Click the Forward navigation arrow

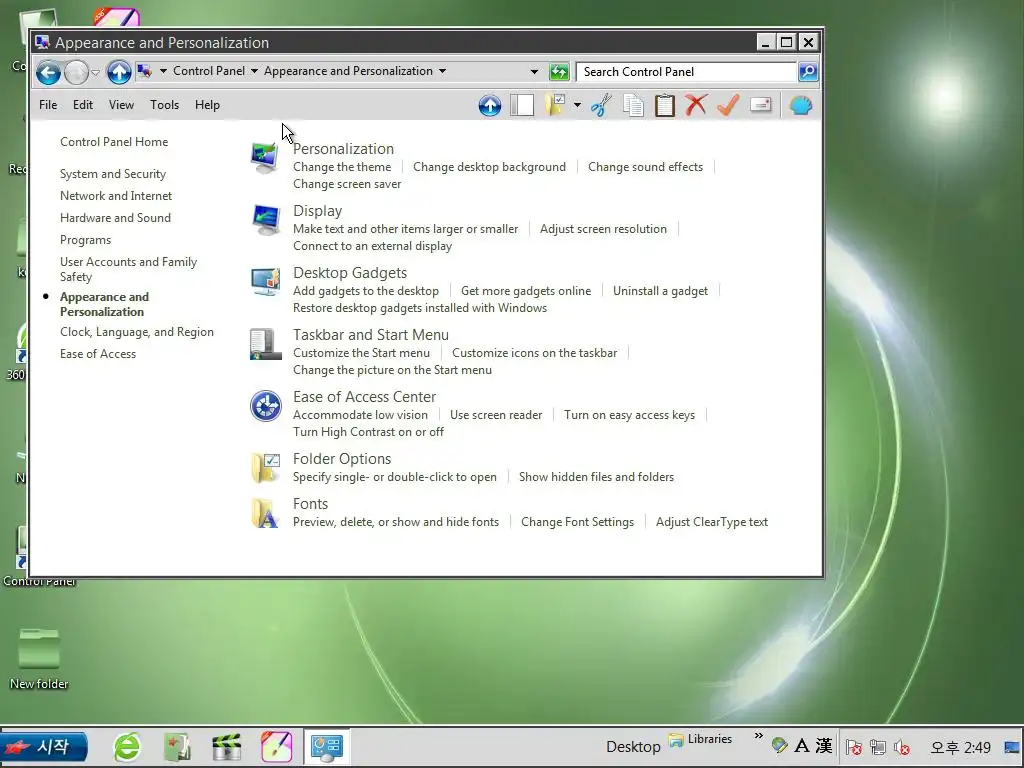click(76, 72)
